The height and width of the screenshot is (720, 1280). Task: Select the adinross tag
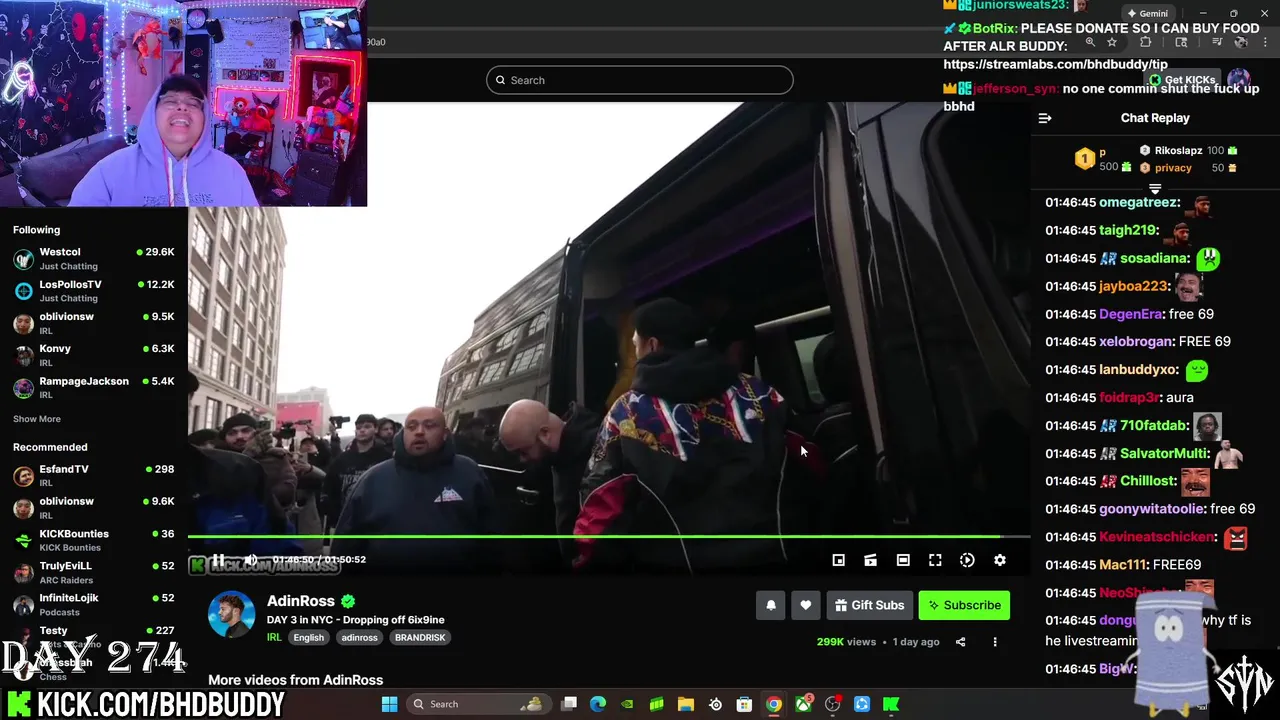[359, 637]
